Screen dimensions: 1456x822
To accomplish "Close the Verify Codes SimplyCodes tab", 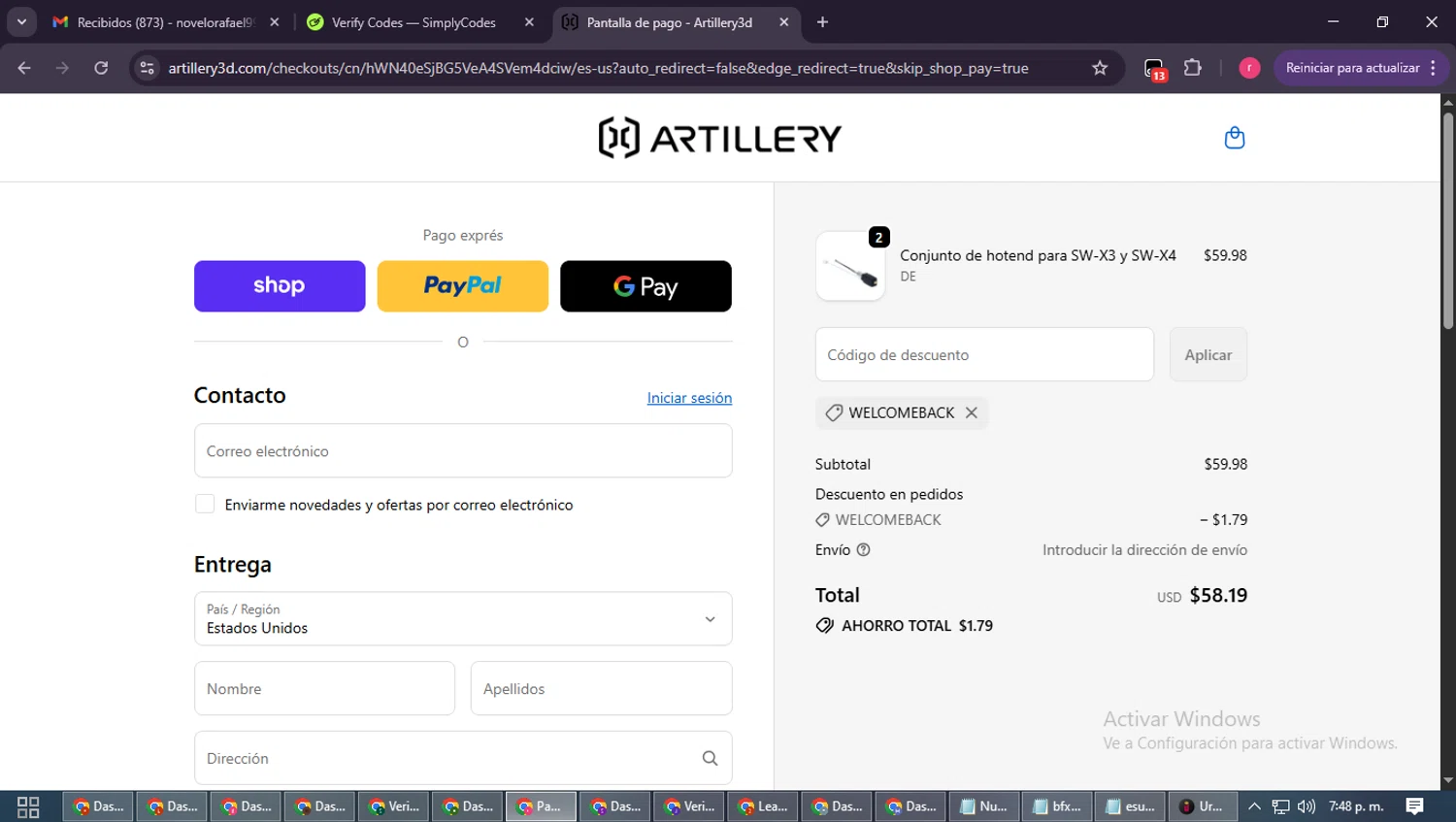I will [529, 22].
